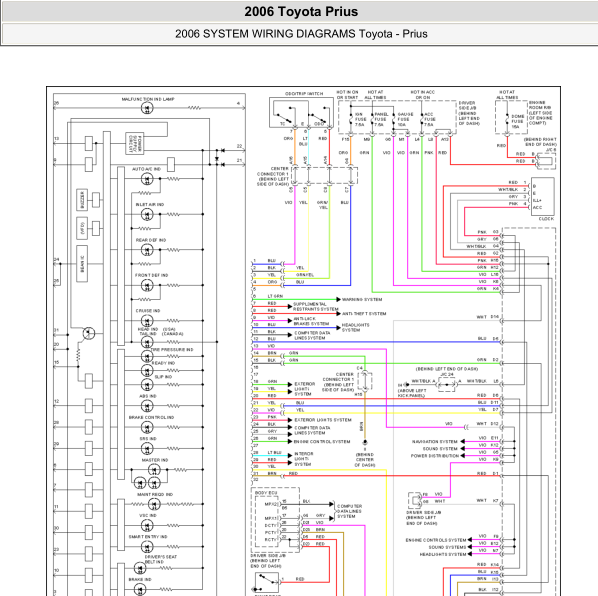Click the Smart Entry Ind lamp symbol

point(147,547)
